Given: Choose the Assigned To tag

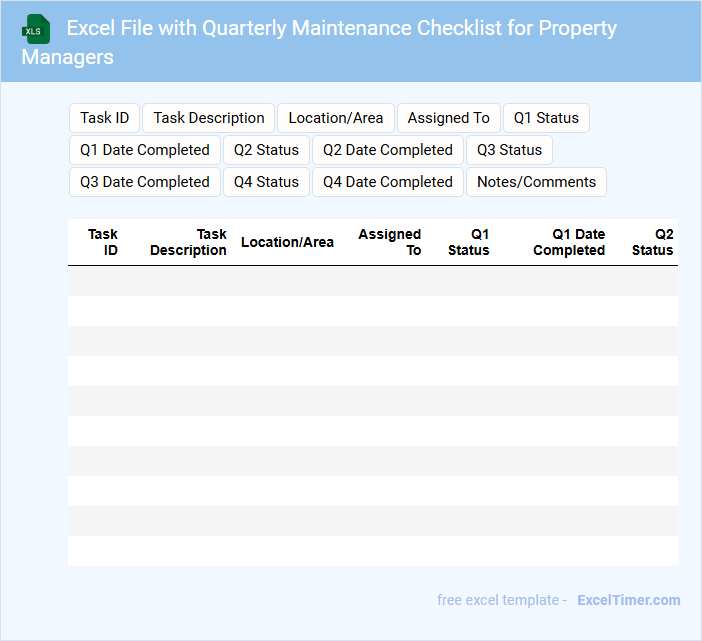Looking at the screenshot, I should (449, 118).
